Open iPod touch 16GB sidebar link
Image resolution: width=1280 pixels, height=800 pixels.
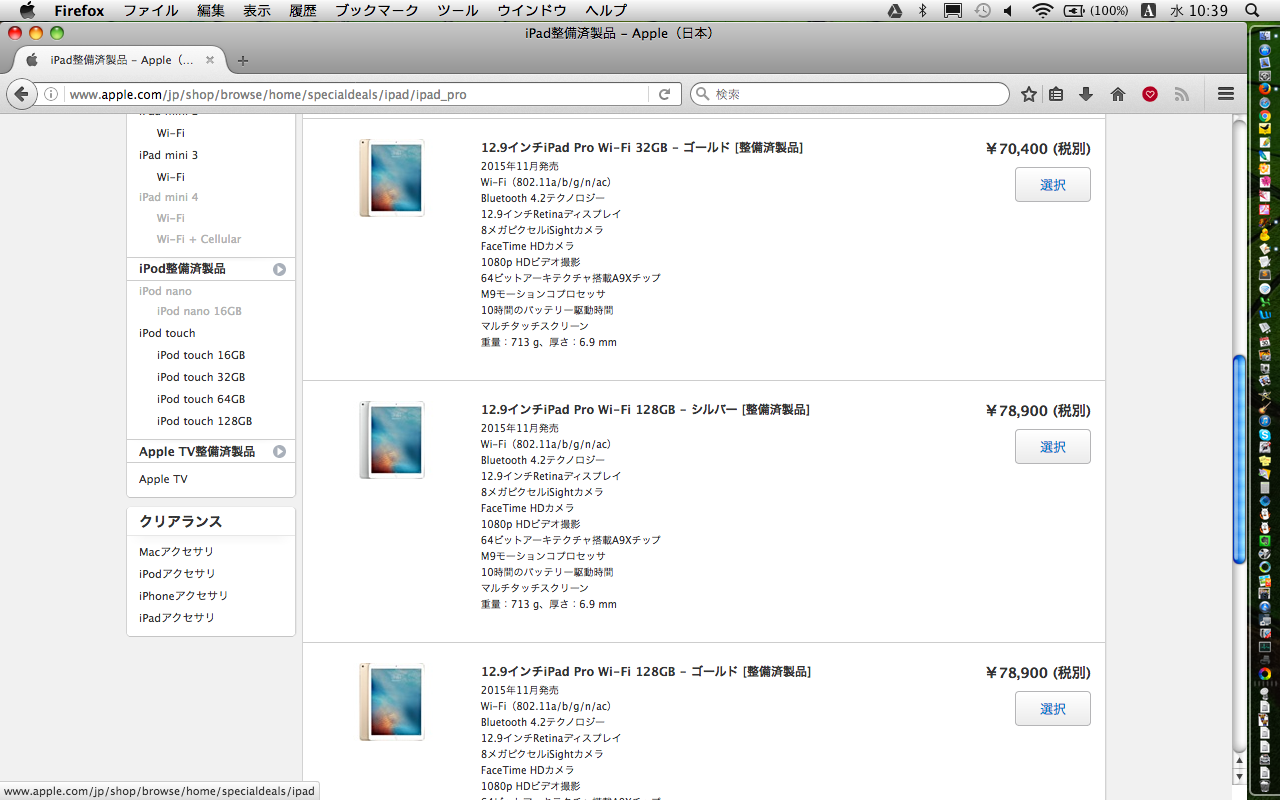(x=201, y=355)
